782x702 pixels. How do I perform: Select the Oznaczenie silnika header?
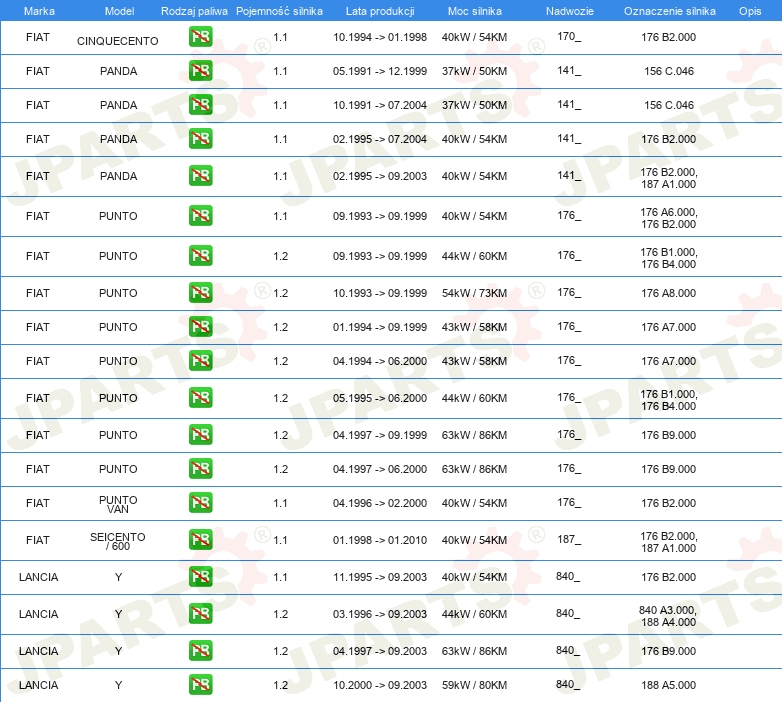669,11
